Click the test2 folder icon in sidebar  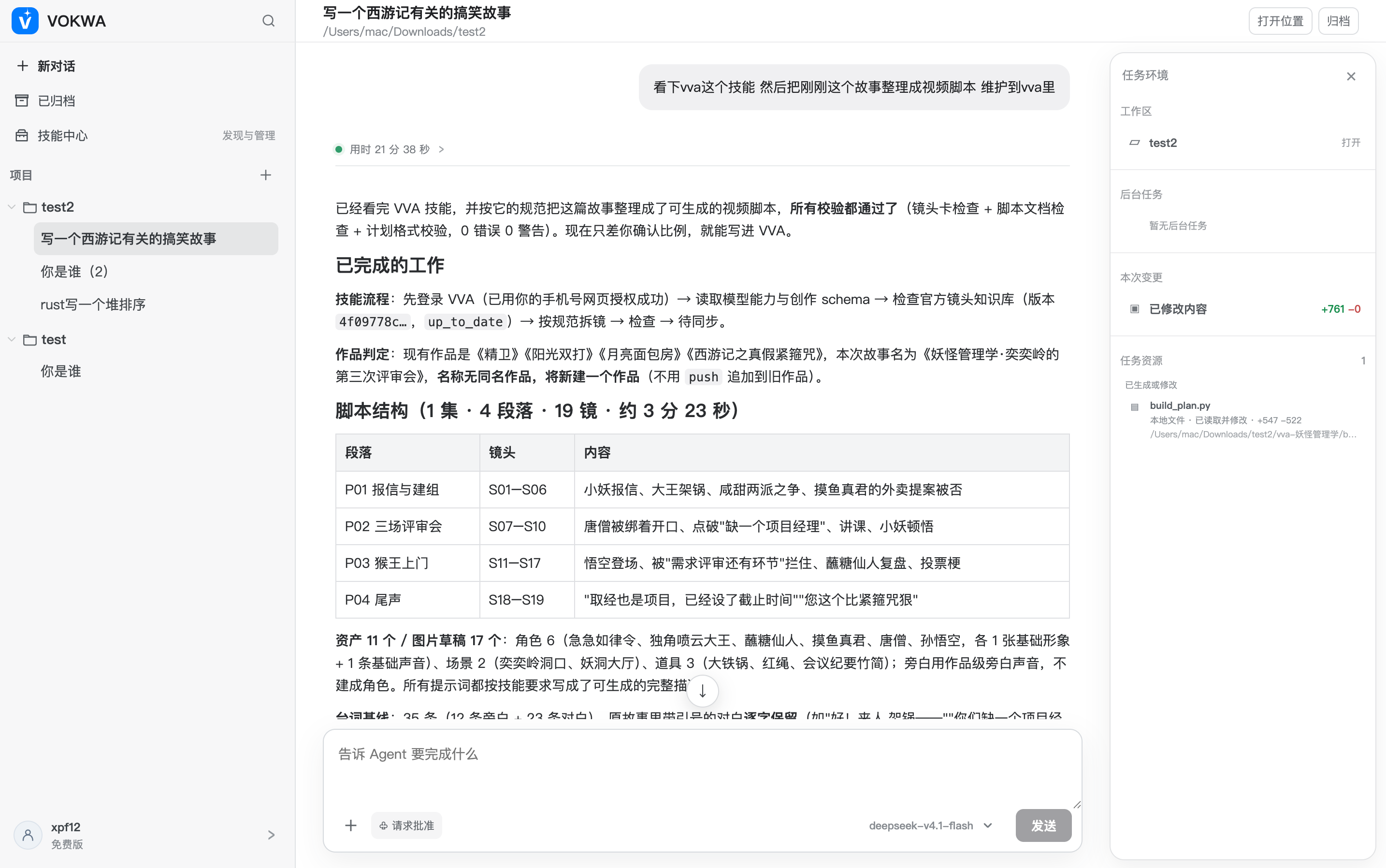(x=30, y=207)
